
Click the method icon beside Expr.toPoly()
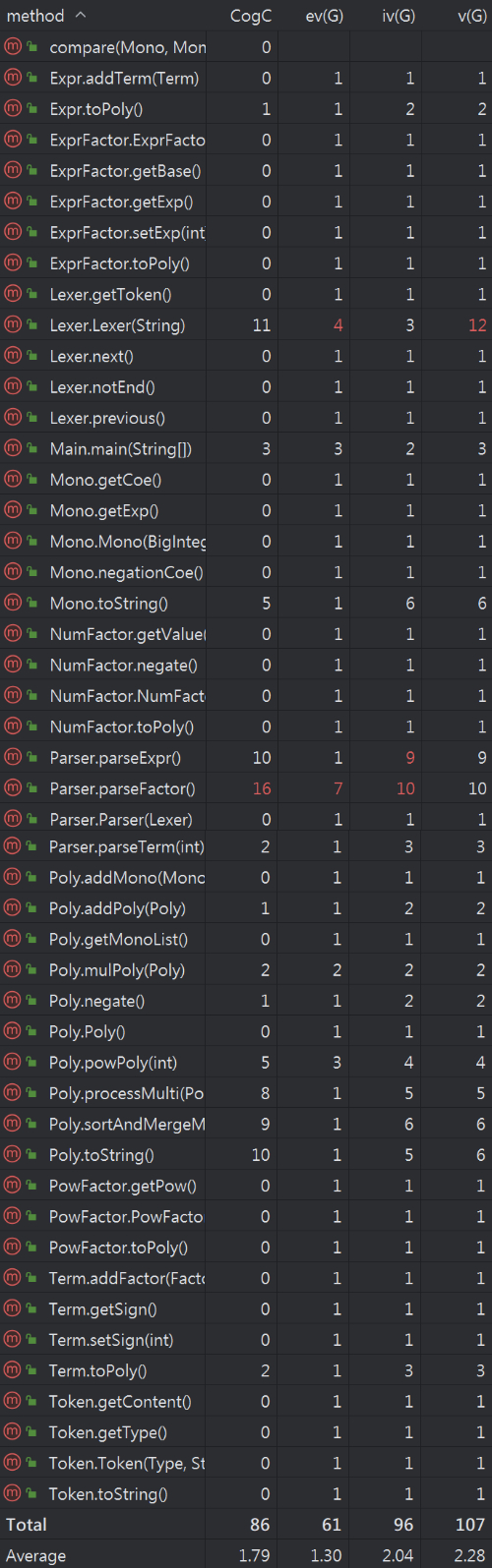13,109
